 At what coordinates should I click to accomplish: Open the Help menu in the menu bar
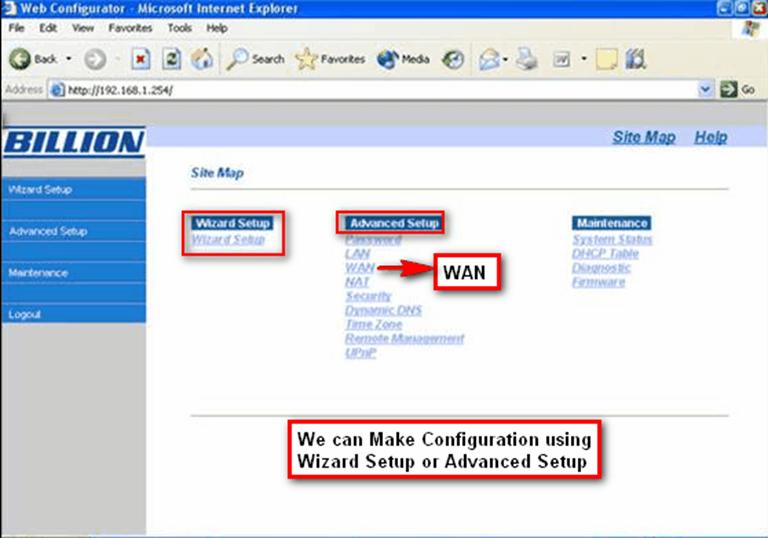tap(216, 28)
